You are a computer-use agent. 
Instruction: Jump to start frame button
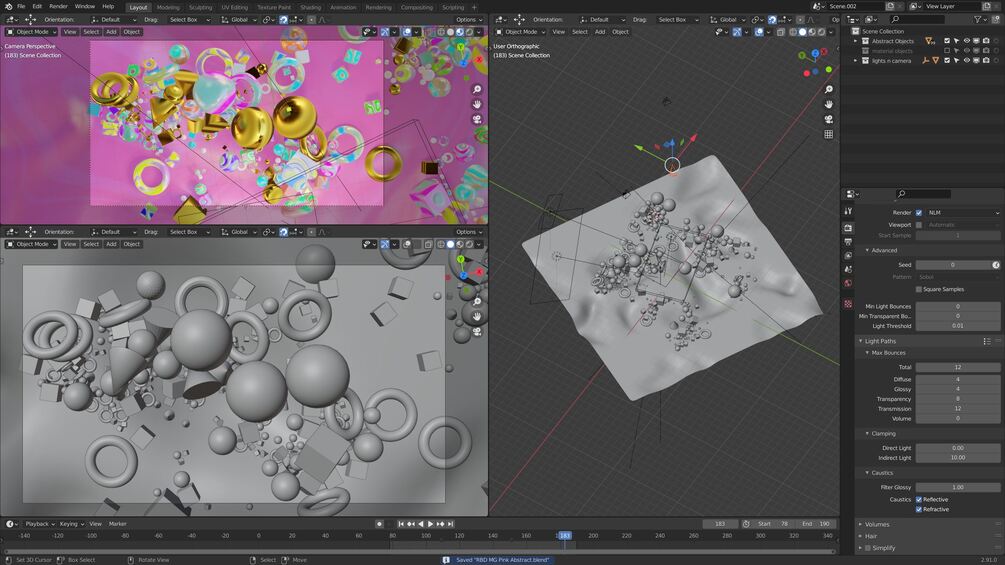click(x=401, y=523)
